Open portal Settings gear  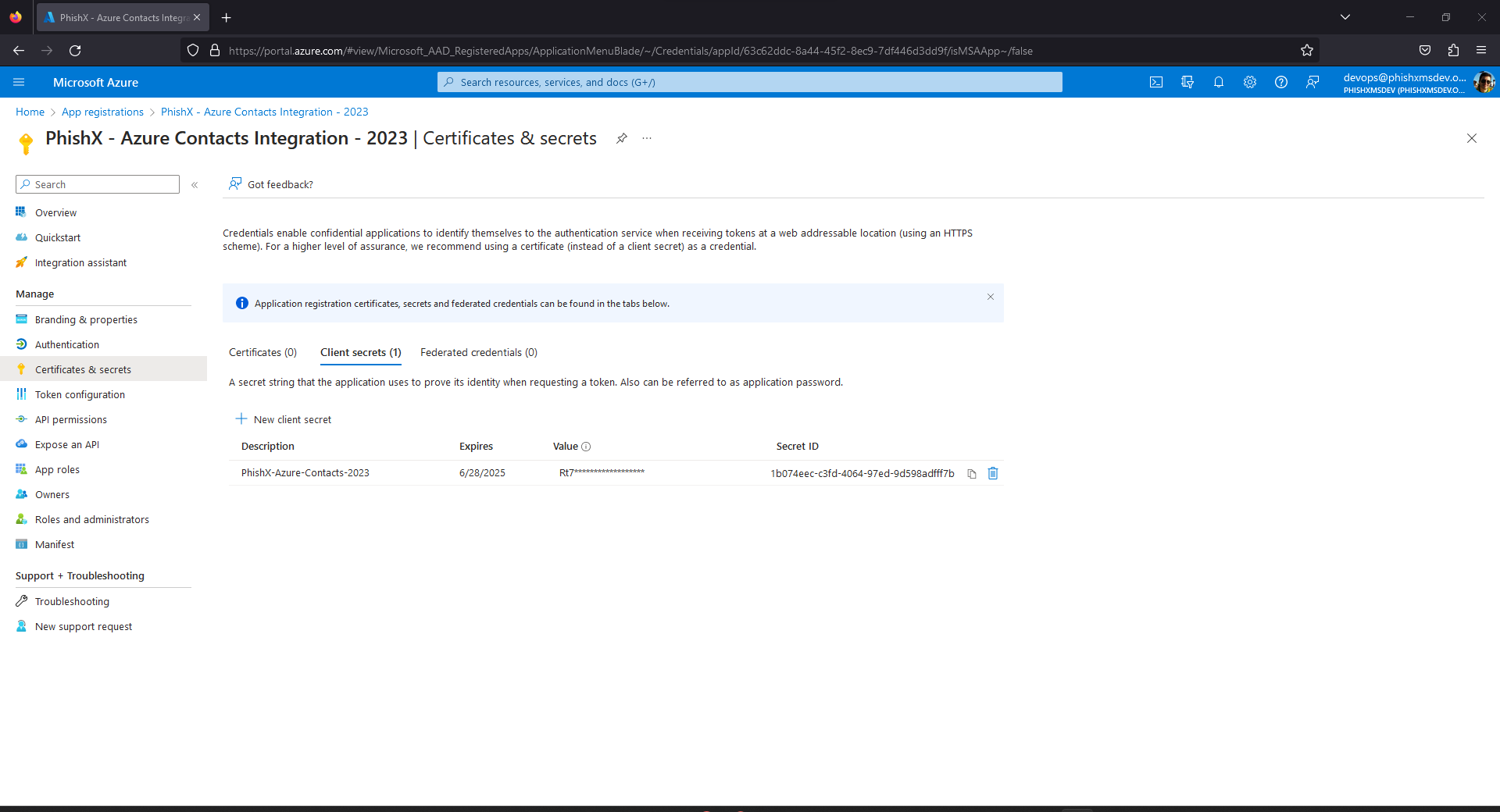(x=1250, y=82)
